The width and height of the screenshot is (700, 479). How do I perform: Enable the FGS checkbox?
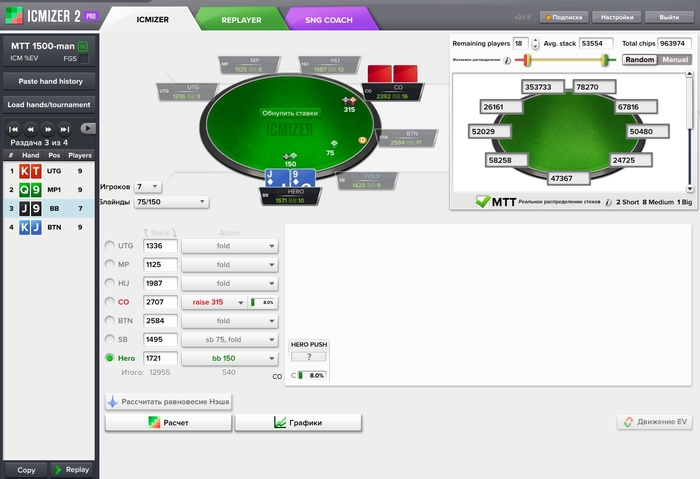click(83, 58)
